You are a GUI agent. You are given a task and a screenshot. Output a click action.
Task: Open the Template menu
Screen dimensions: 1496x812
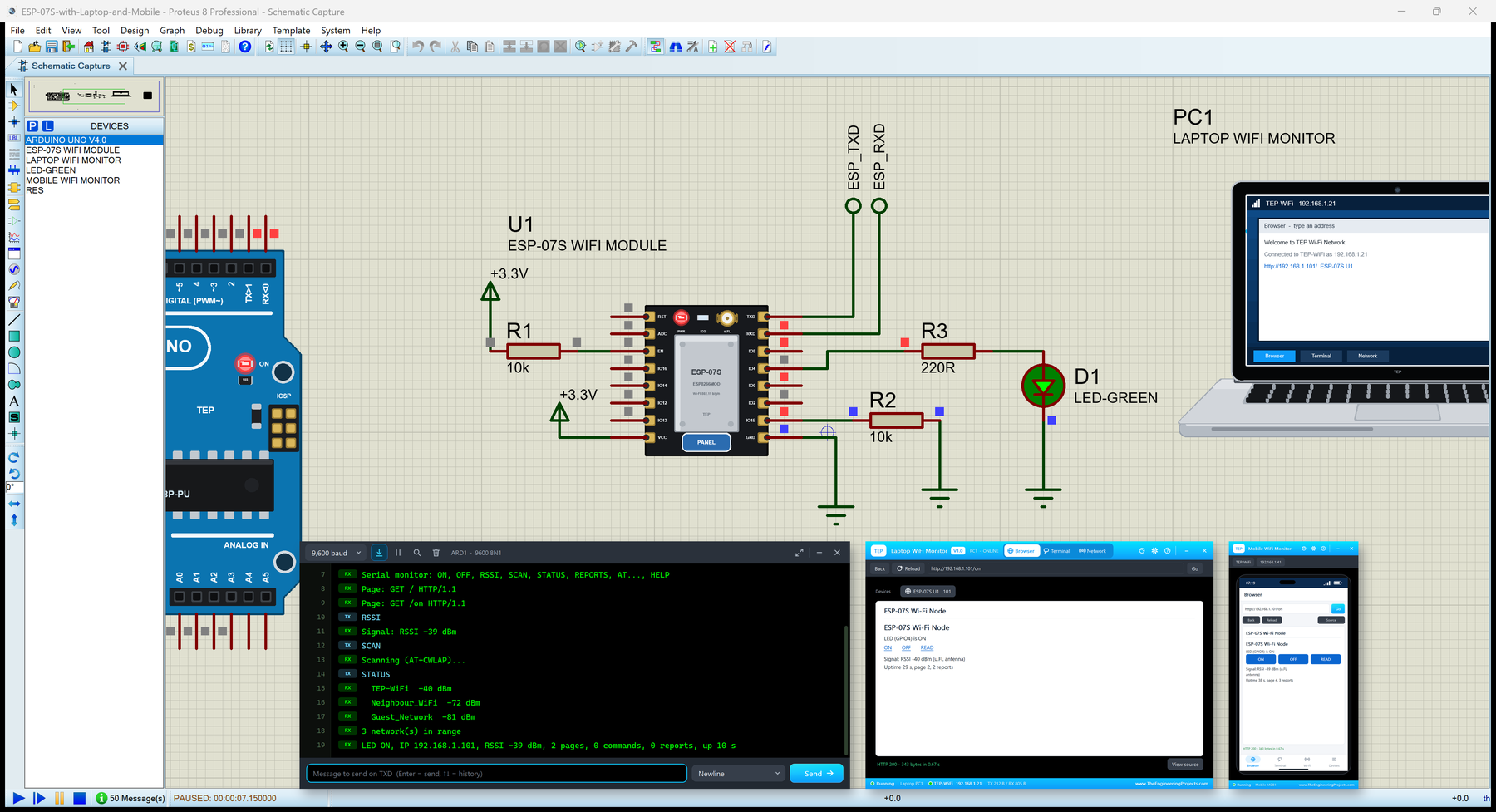291,30
